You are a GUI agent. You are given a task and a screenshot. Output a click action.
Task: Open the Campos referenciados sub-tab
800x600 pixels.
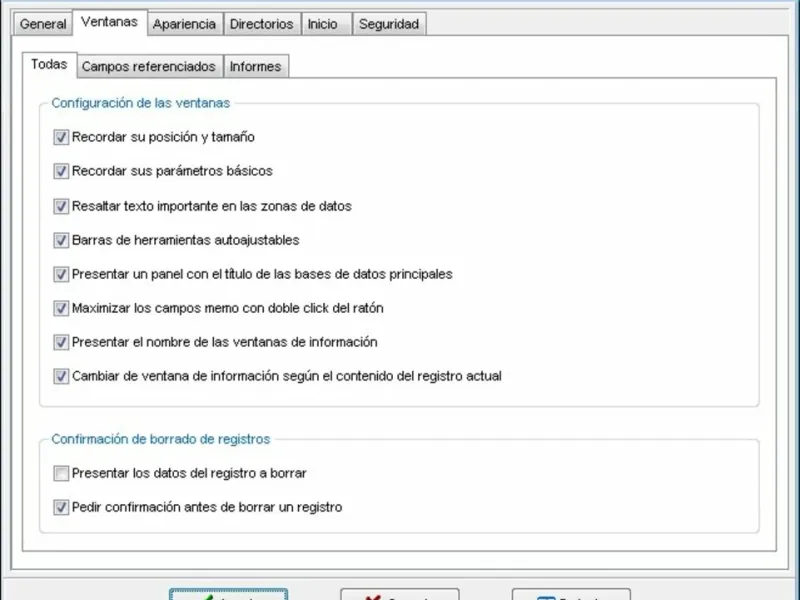[149, 66]
